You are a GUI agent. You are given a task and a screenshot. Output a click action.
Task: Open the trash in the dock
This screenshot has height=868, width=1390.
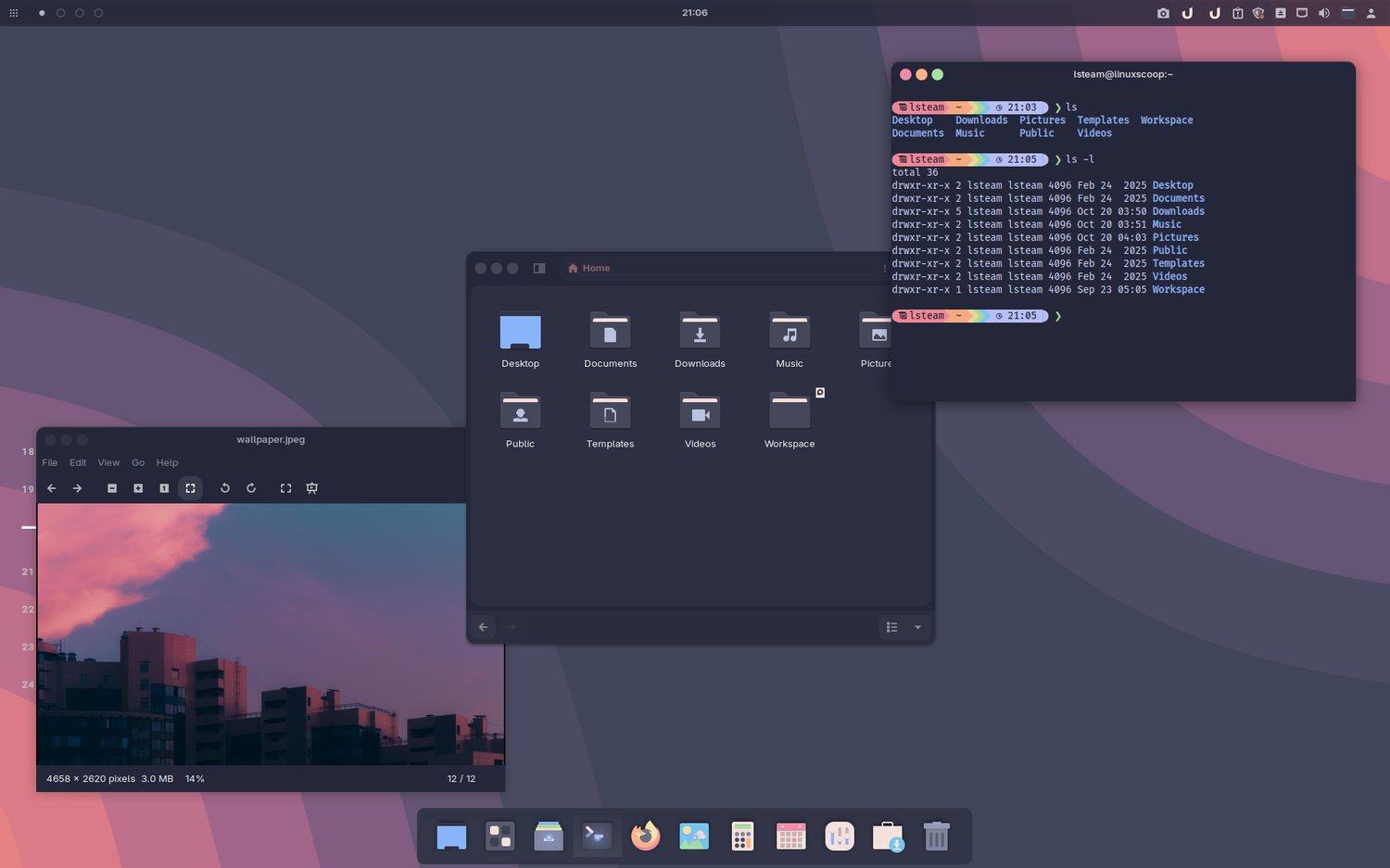pyautogui.click(x=937, y=837)
